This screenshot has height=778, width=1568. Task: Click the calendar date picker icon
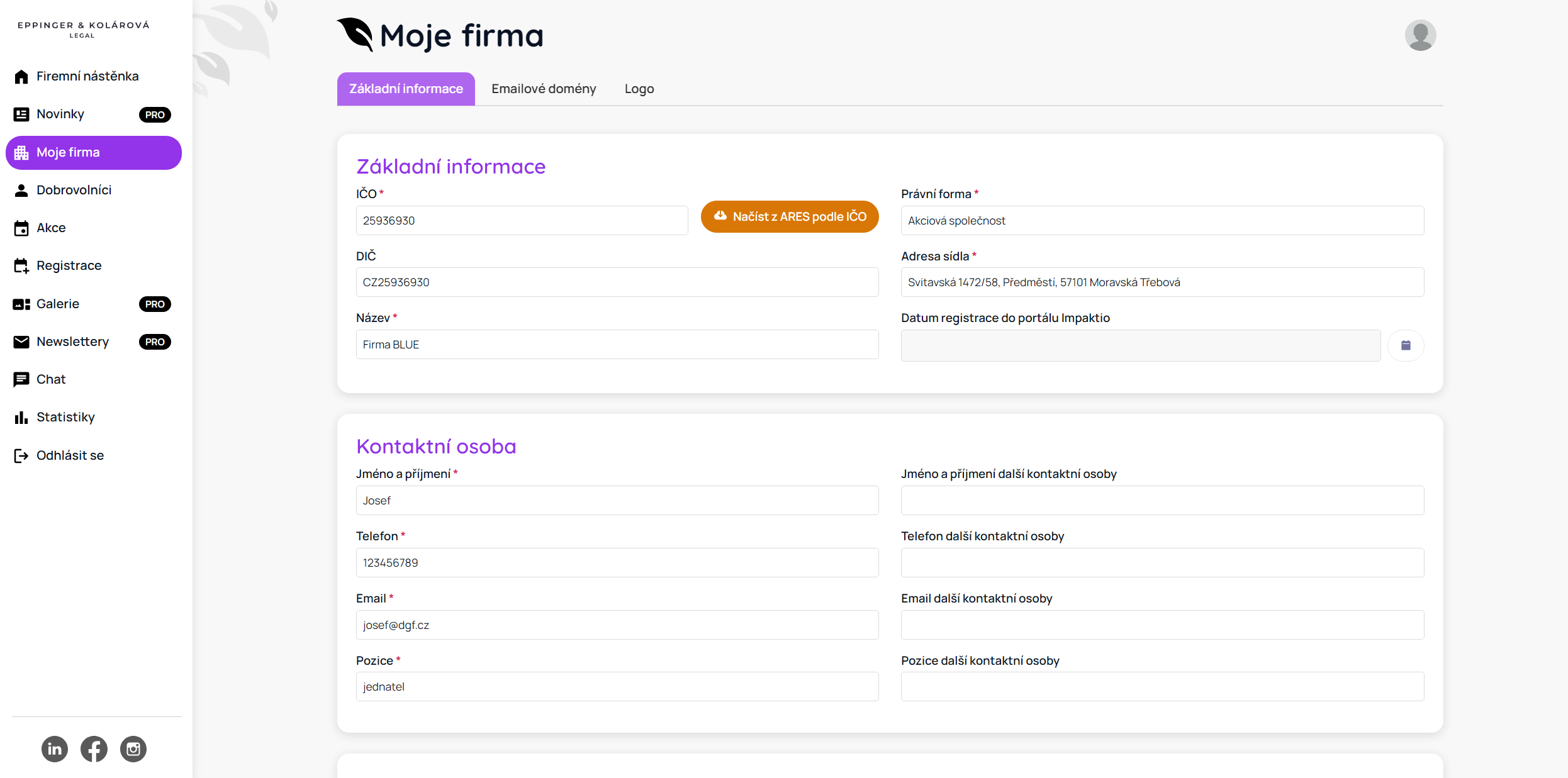(1406, 345)
